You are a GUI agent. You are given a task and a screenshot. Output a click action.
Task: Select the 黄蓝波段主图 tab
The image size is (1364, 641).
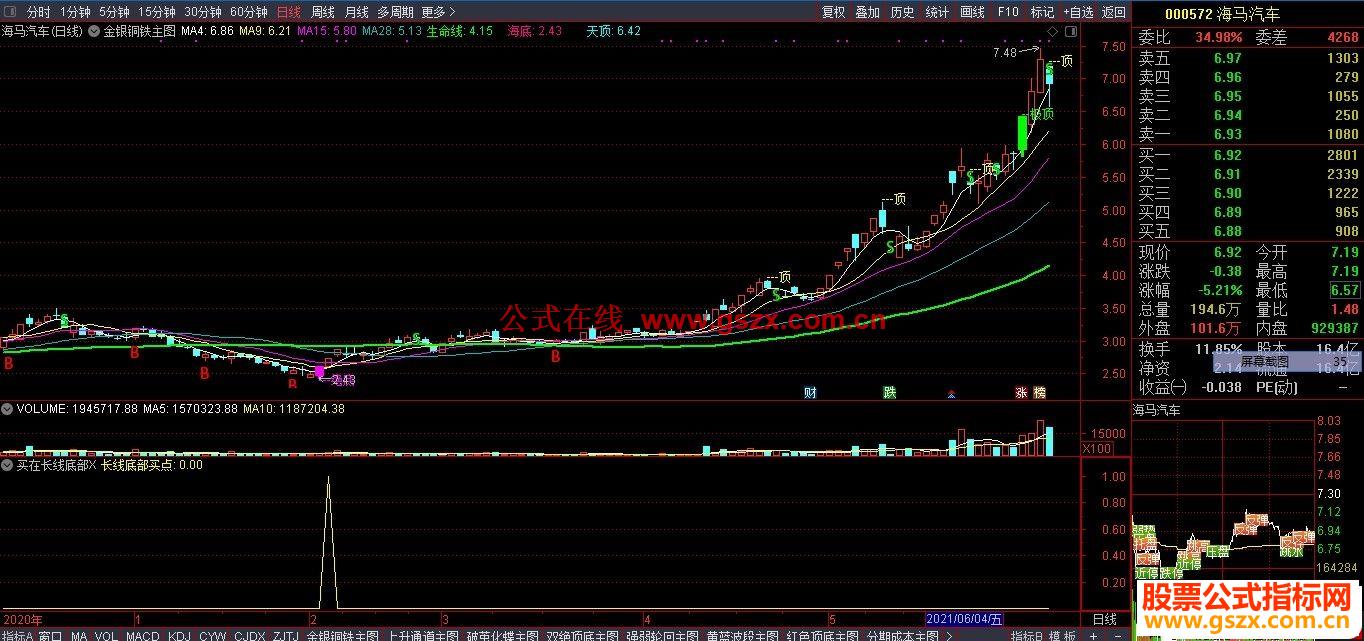click(742, 635)
